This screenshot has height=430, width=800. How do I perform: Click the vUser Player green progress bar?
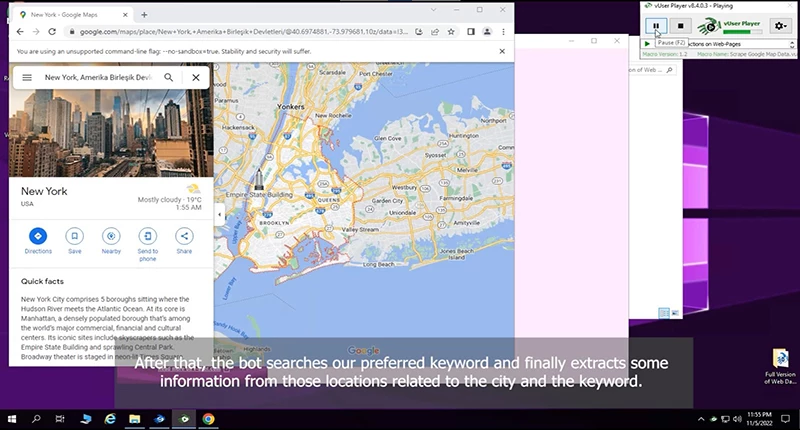coord(742,32)
